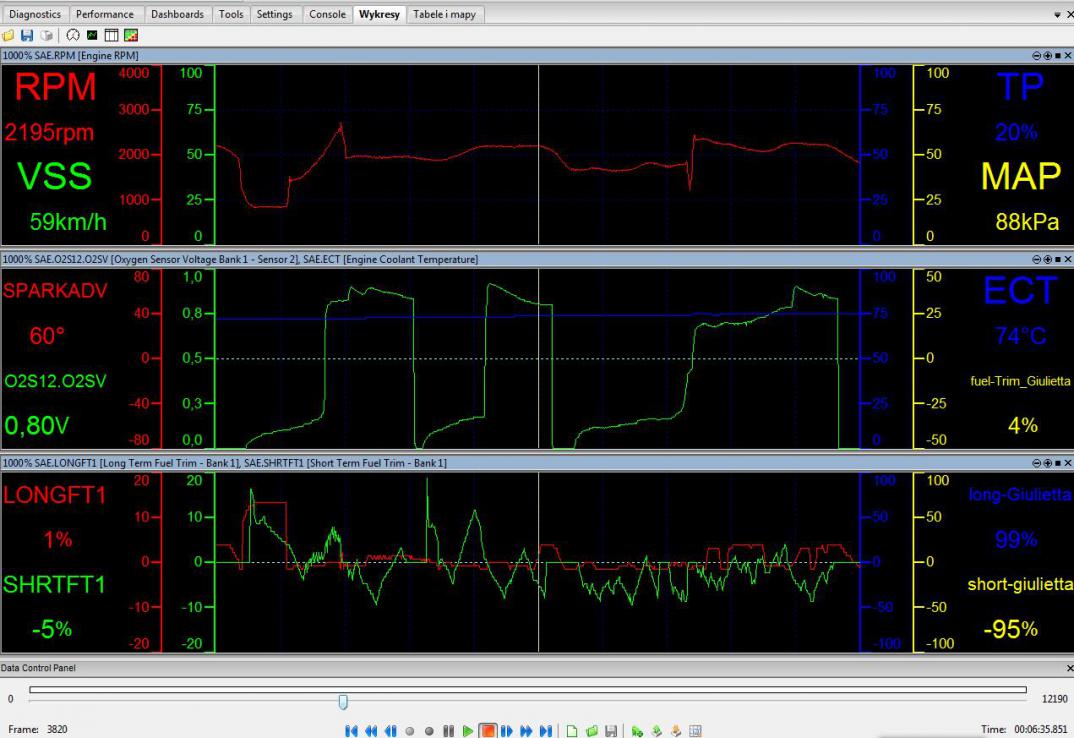Move the frame position slider handle
1074x738 pixels.
343,701
